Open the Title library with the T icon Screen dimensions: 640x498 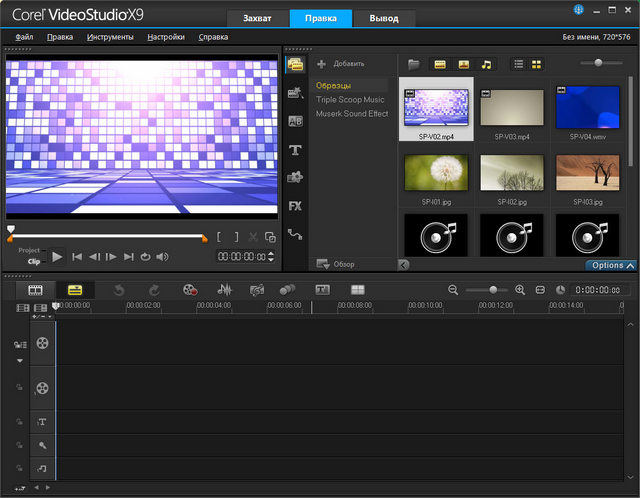295,149
